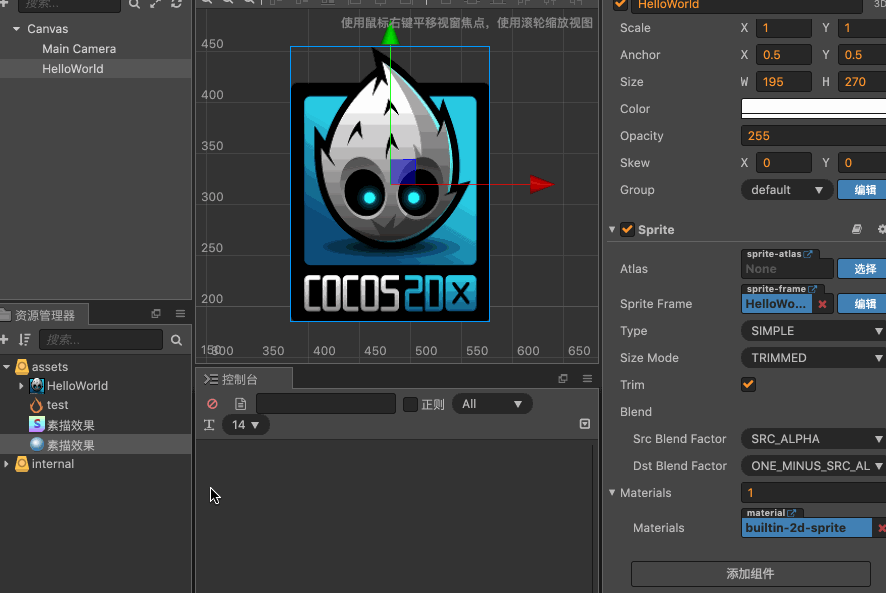Image resolution: width=886 pixels, height=593 pixels.
Task: Click the Skew X input field
Action: coord(783,163)
